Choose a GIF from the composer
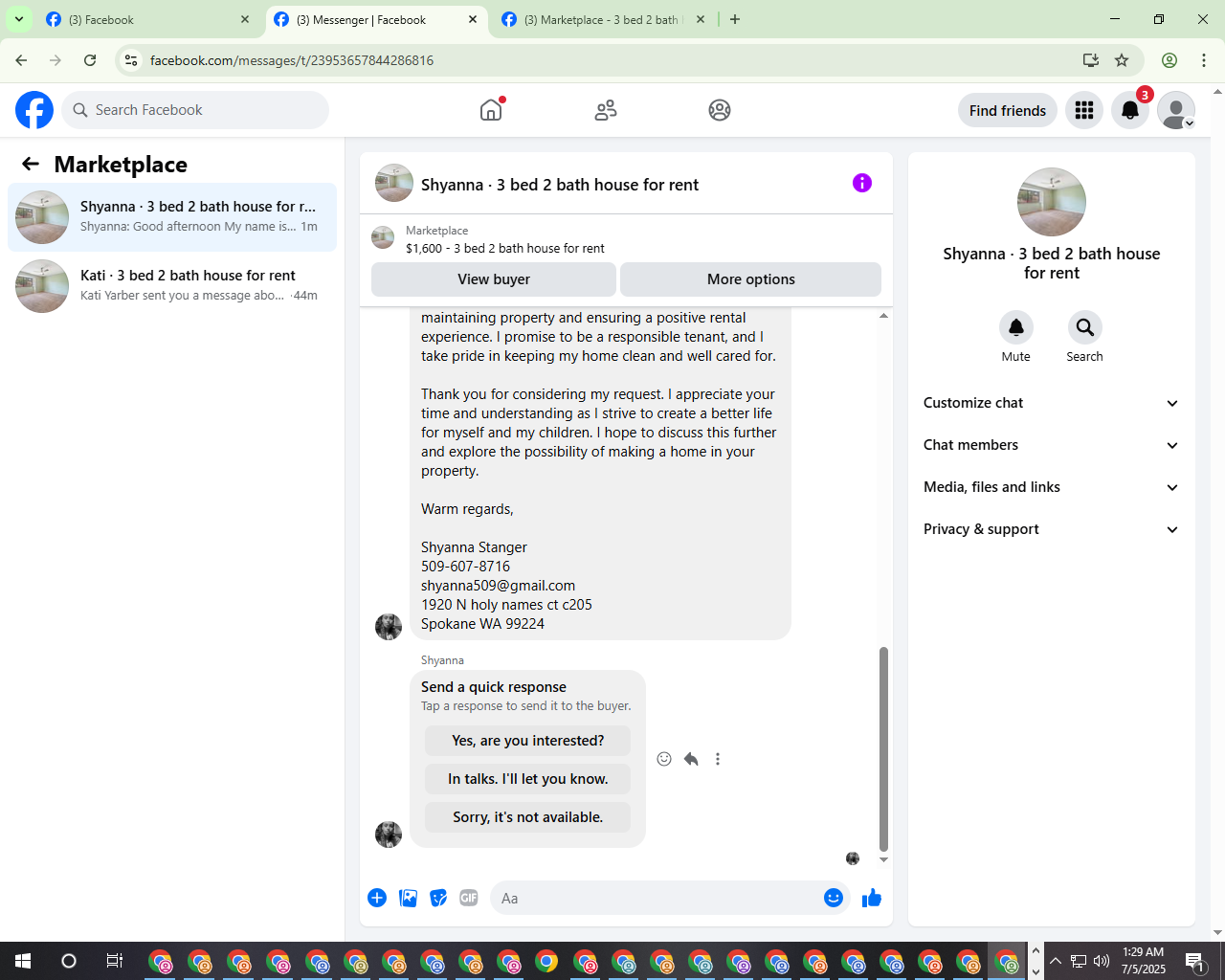This screenshot has width=1225, height=980. pos(469,898)
